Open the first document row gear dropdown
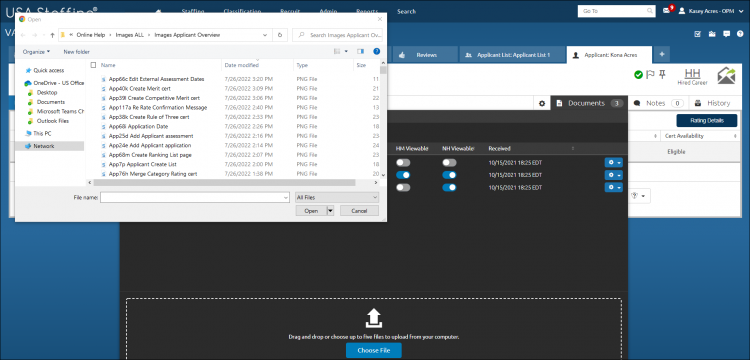The image size is (750, 360). tap(614, 163)
